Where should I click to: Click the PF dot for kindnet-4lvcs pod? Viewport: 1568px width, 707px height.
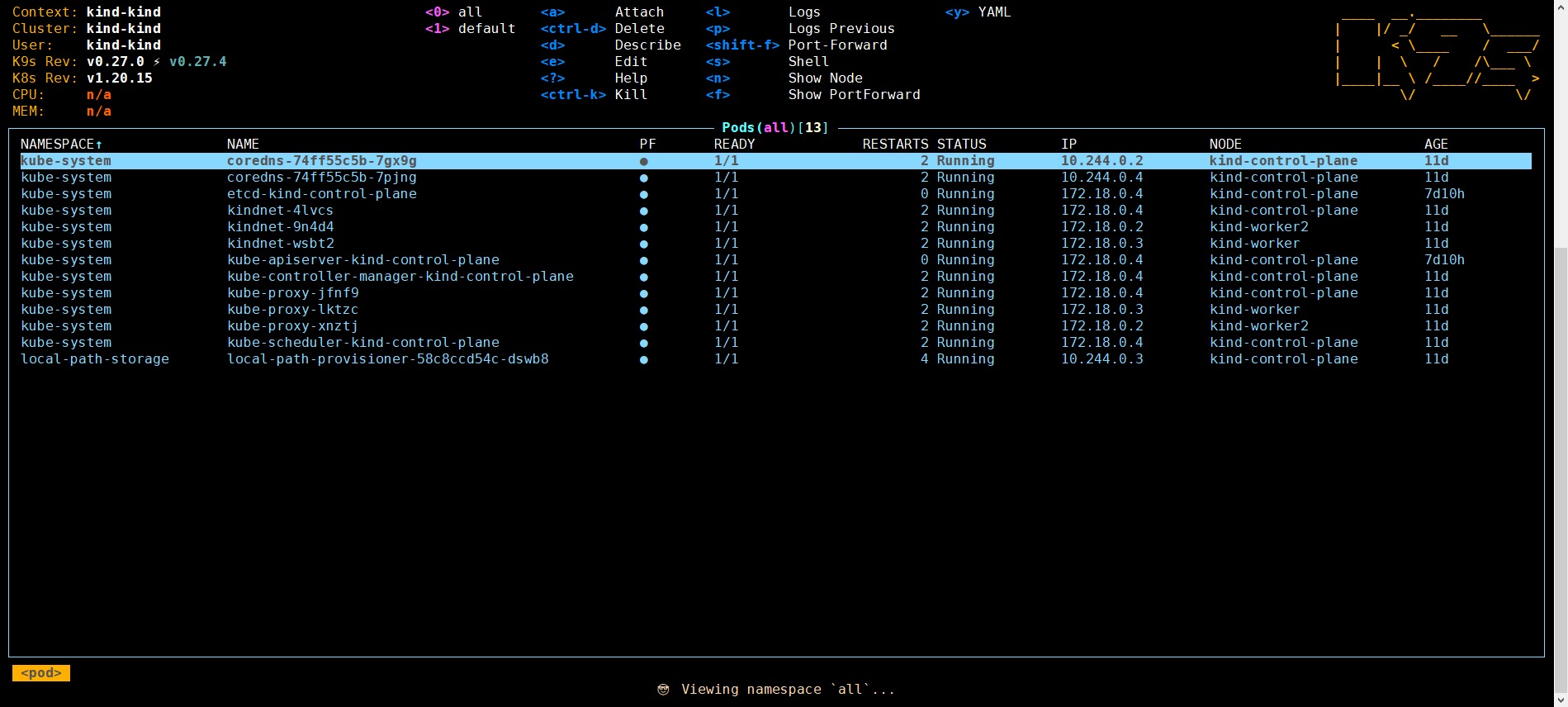(643, 211)
